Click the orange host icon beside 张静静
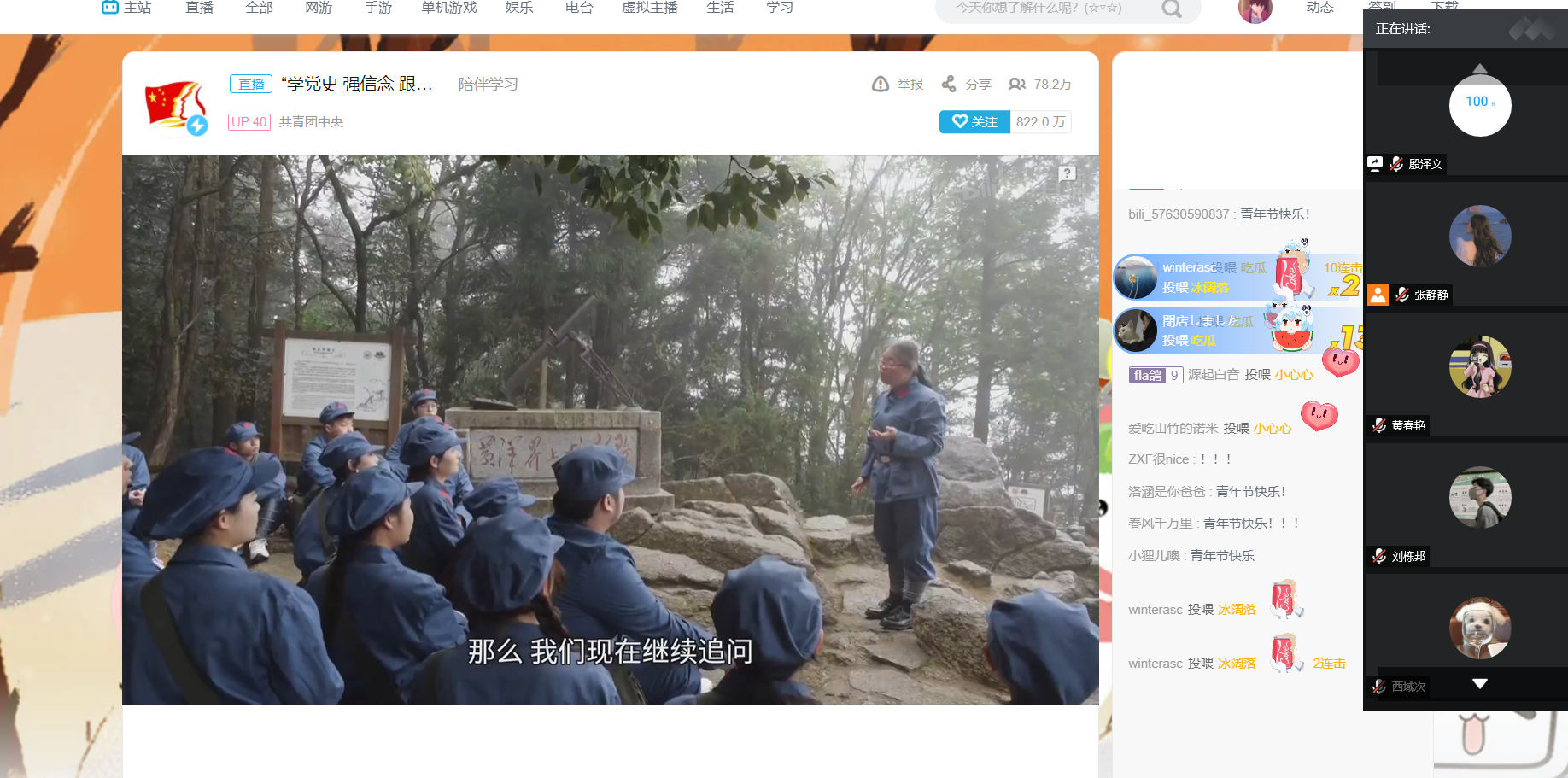 1378,295
